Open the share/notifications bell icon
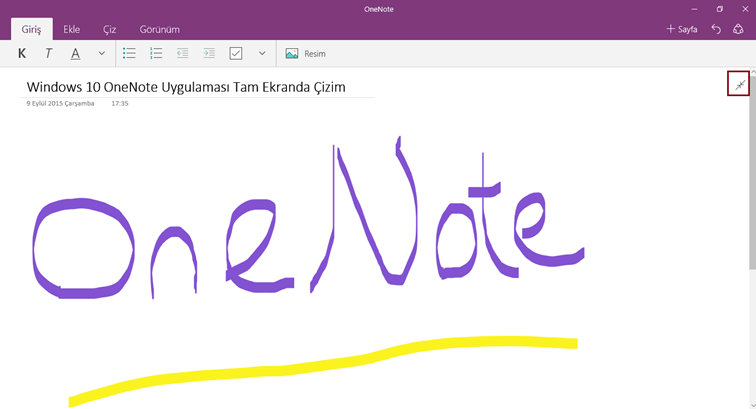The image size is (756, 409). point(738,29)
